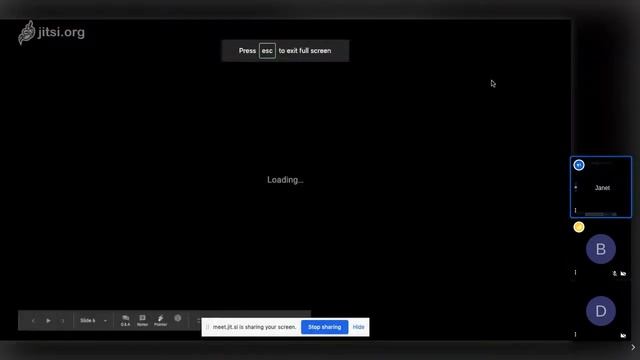Go to previous slide arrow

[x=33, y=321]
